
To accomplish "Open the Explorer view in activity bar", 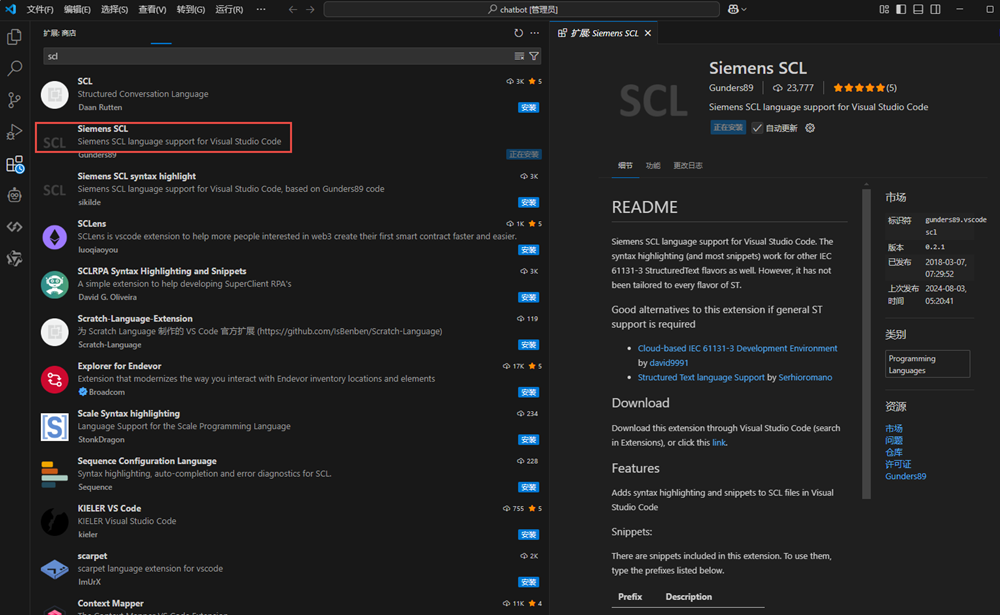I will 14,37.
